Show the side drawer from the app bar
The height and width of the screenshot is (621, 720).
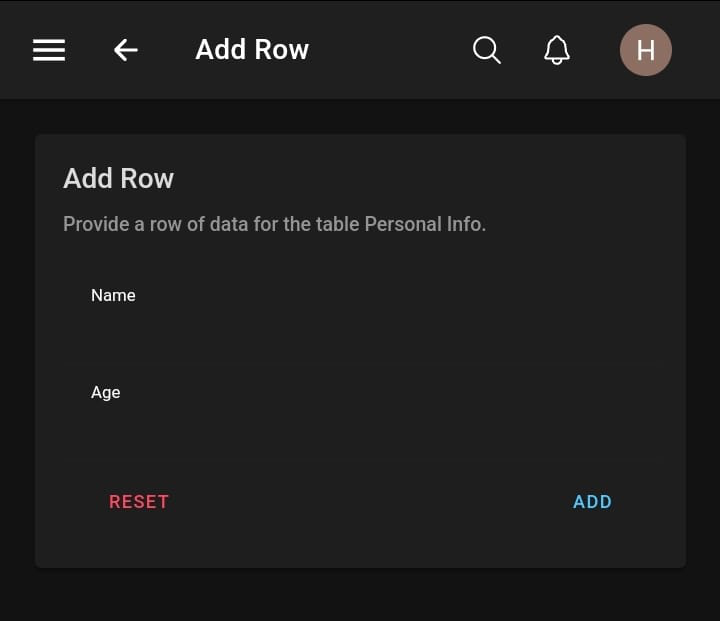[x=49, y=50]
